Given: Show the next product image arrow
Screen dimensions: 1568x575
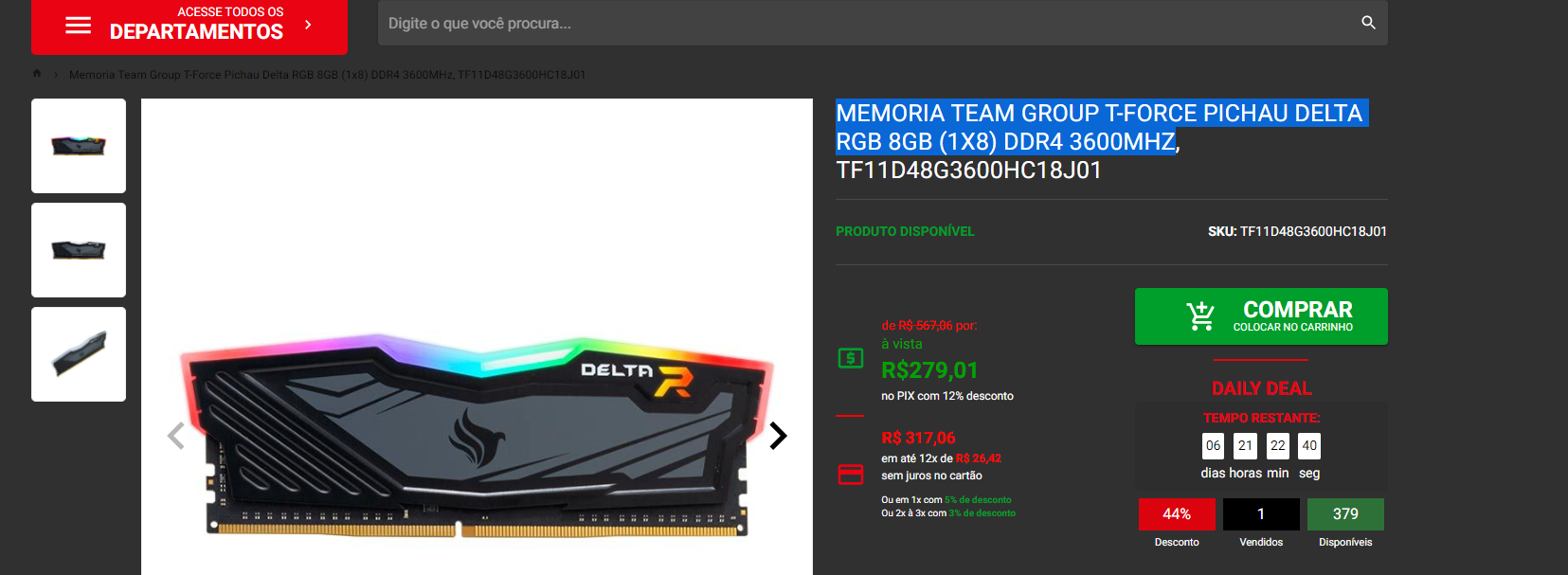Looking at the screenshot, I should pyautogui.click(x=778, y=436).
